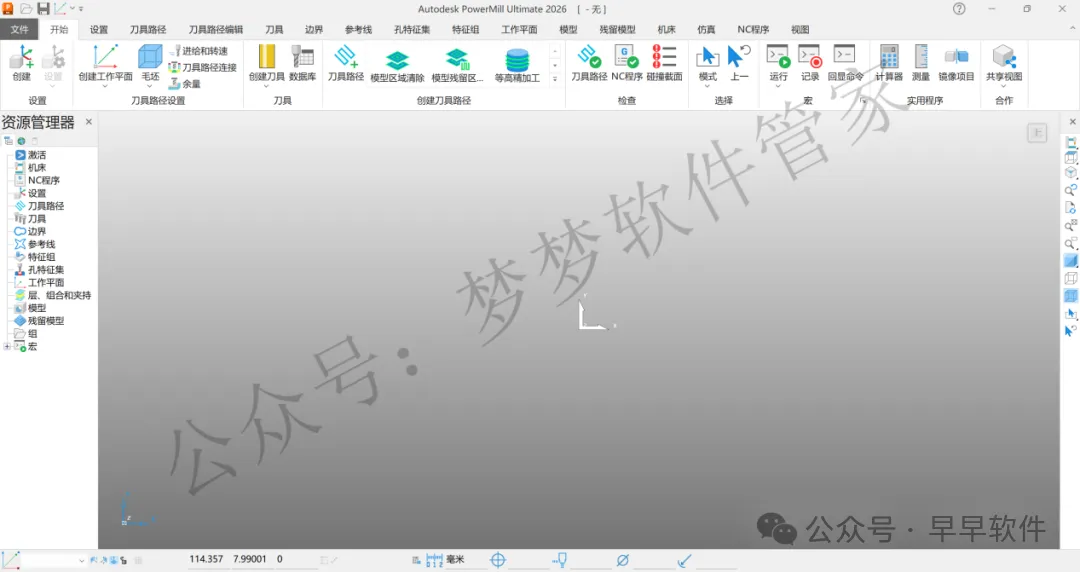Click the save icon in title bar
This screenshot has height=572, width=1080.
click(x=43, y=9)
